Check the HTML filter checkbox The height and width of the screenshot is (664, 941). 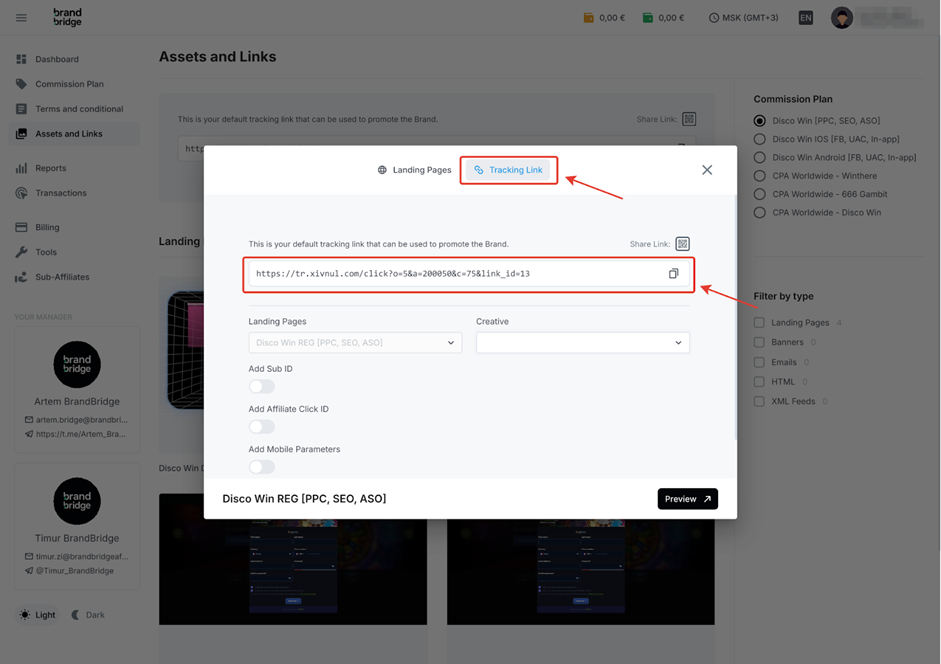759,382
